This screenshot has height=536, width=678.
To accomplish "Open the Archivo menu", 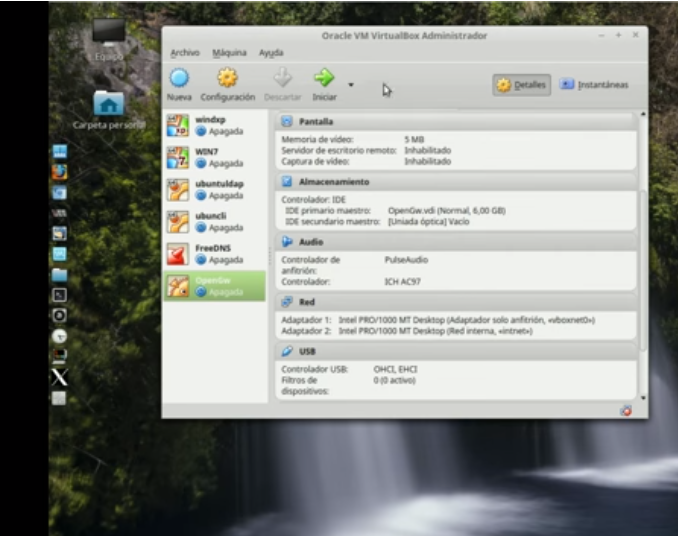I will click(x=185, y=53).
